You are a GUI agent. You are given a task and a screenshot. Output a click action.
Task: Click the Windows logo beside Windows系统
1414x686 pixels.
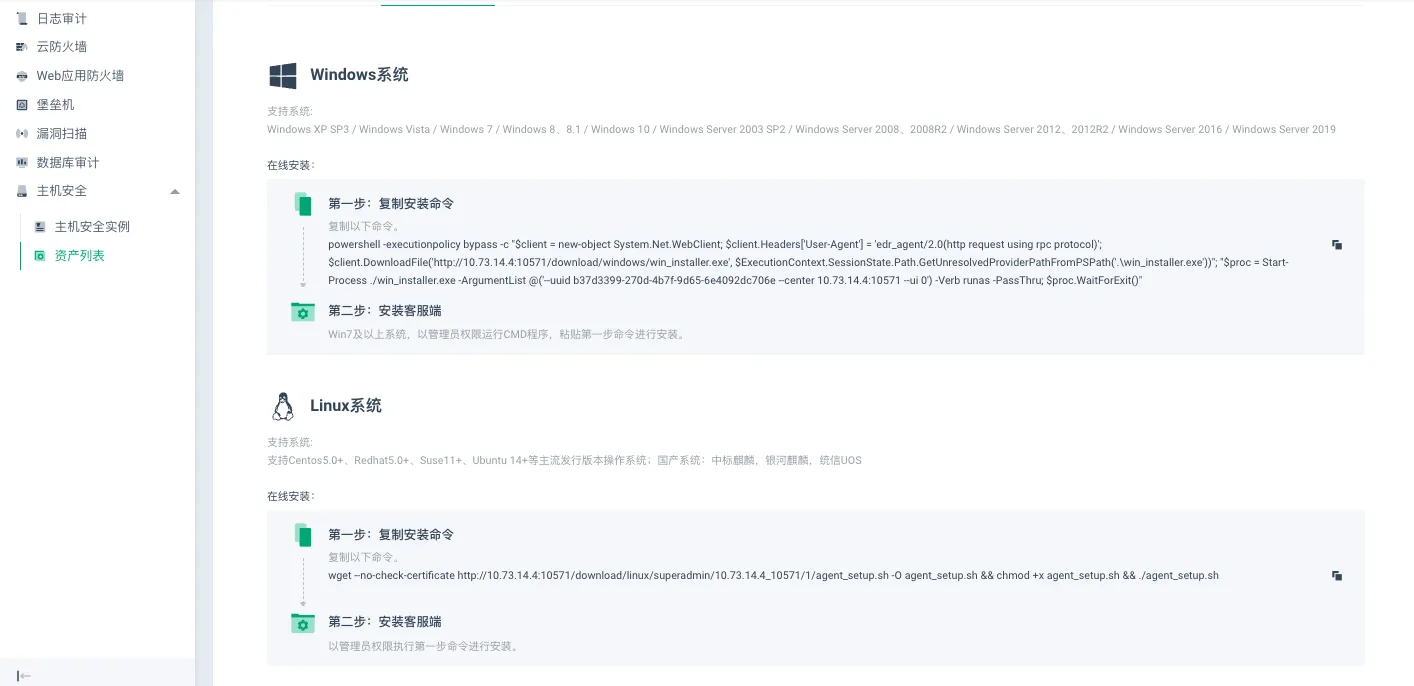283,74
